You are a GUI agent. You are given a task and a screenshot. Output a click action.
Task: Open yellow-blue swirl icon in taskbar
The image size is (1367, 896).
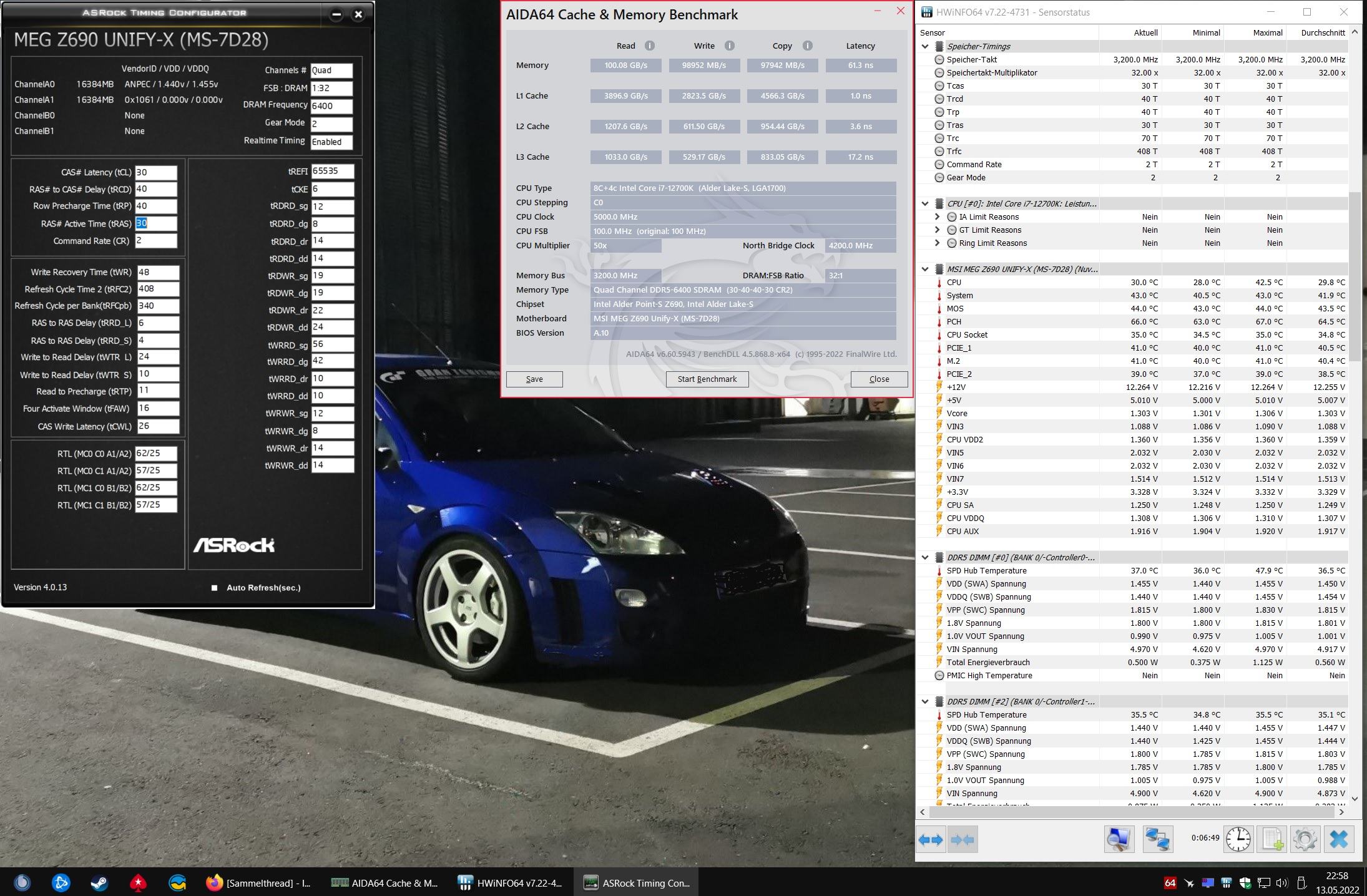[x=178, y=883]
